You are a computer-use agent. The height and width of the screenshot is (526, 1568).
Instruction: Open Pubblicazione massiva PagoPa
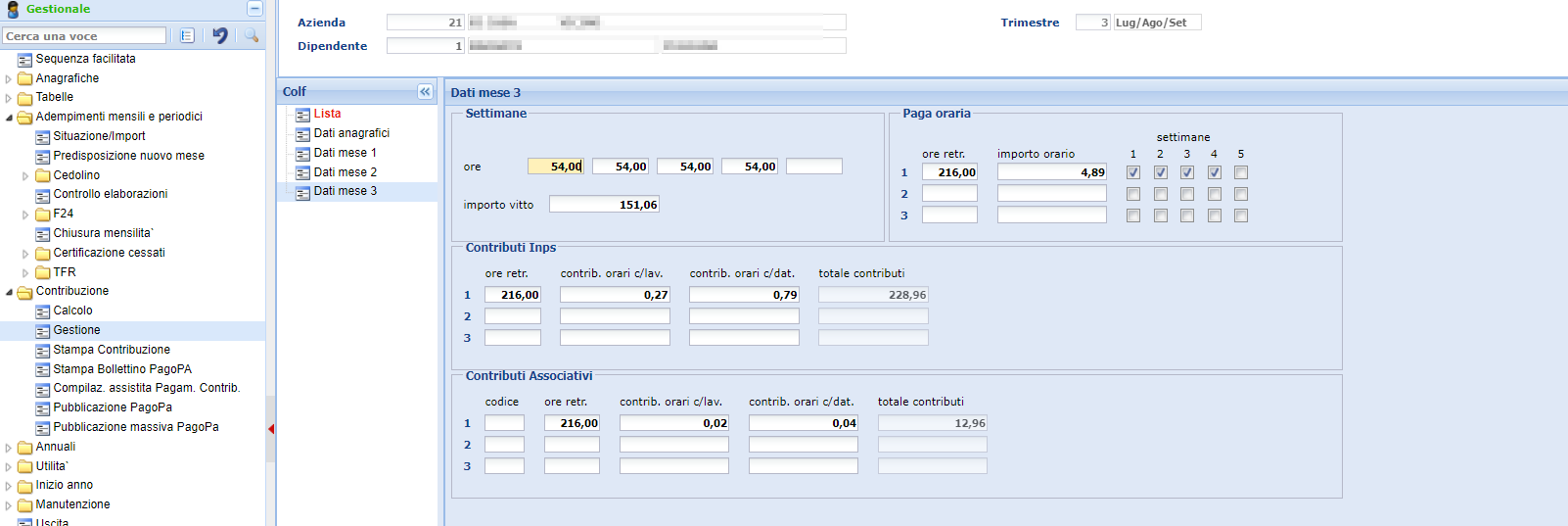click(x=136, y=427)
